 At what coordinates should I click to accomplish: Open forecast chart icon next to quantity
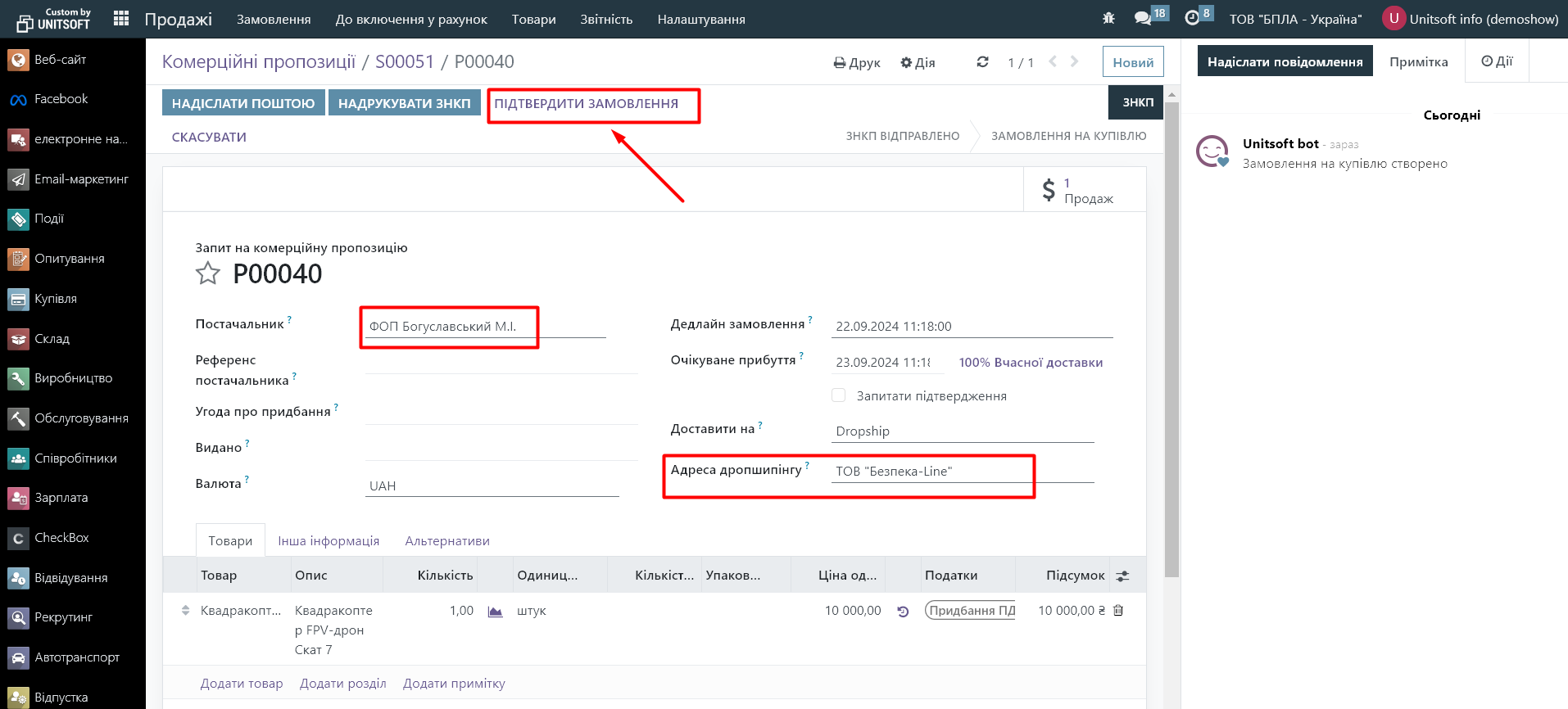pos(495,612)
